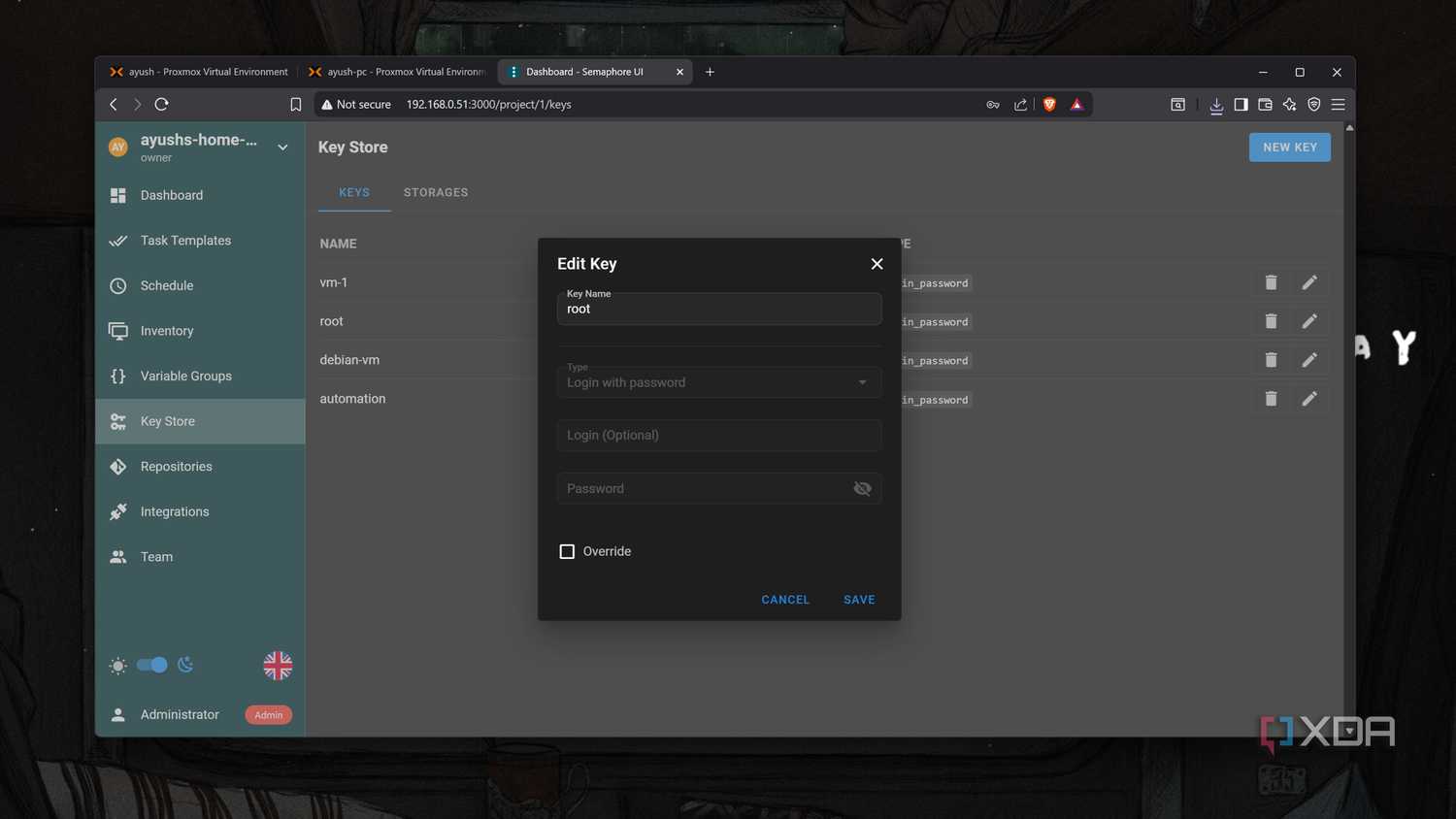Viewport: 1456px width, 819px height.
Task: Switch to the KEYS tab
Action: pos(354,192)
